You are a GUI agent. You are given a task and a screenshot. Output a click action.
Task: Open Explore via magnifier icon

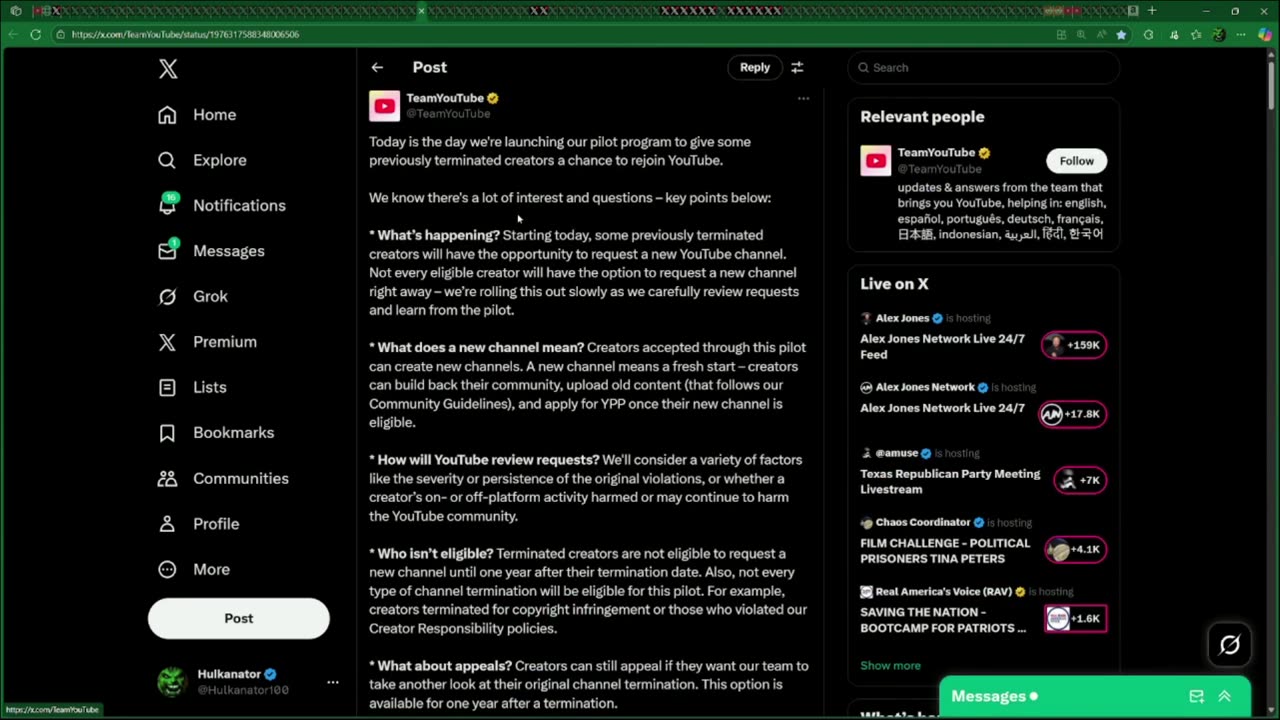167,160
